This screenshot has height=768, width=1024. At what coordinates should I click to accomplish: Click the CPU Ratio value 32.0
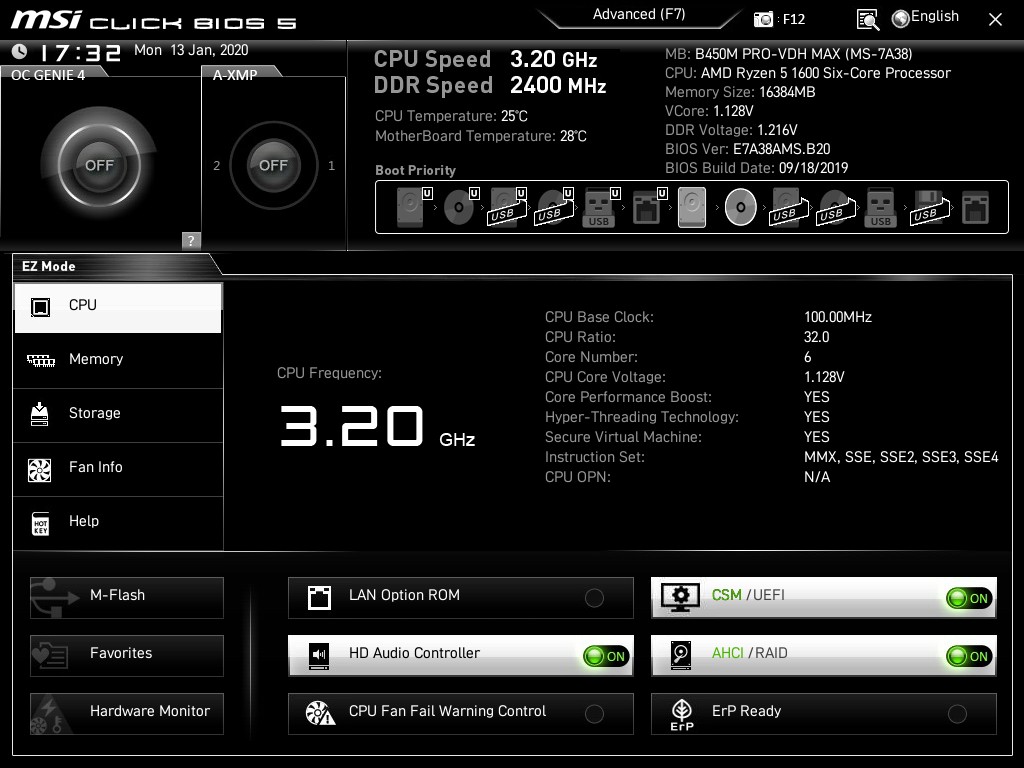point(816,337)
